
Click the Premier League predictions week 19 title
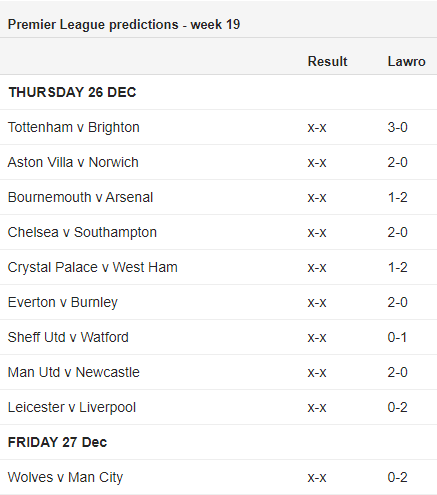pos(124,24)
